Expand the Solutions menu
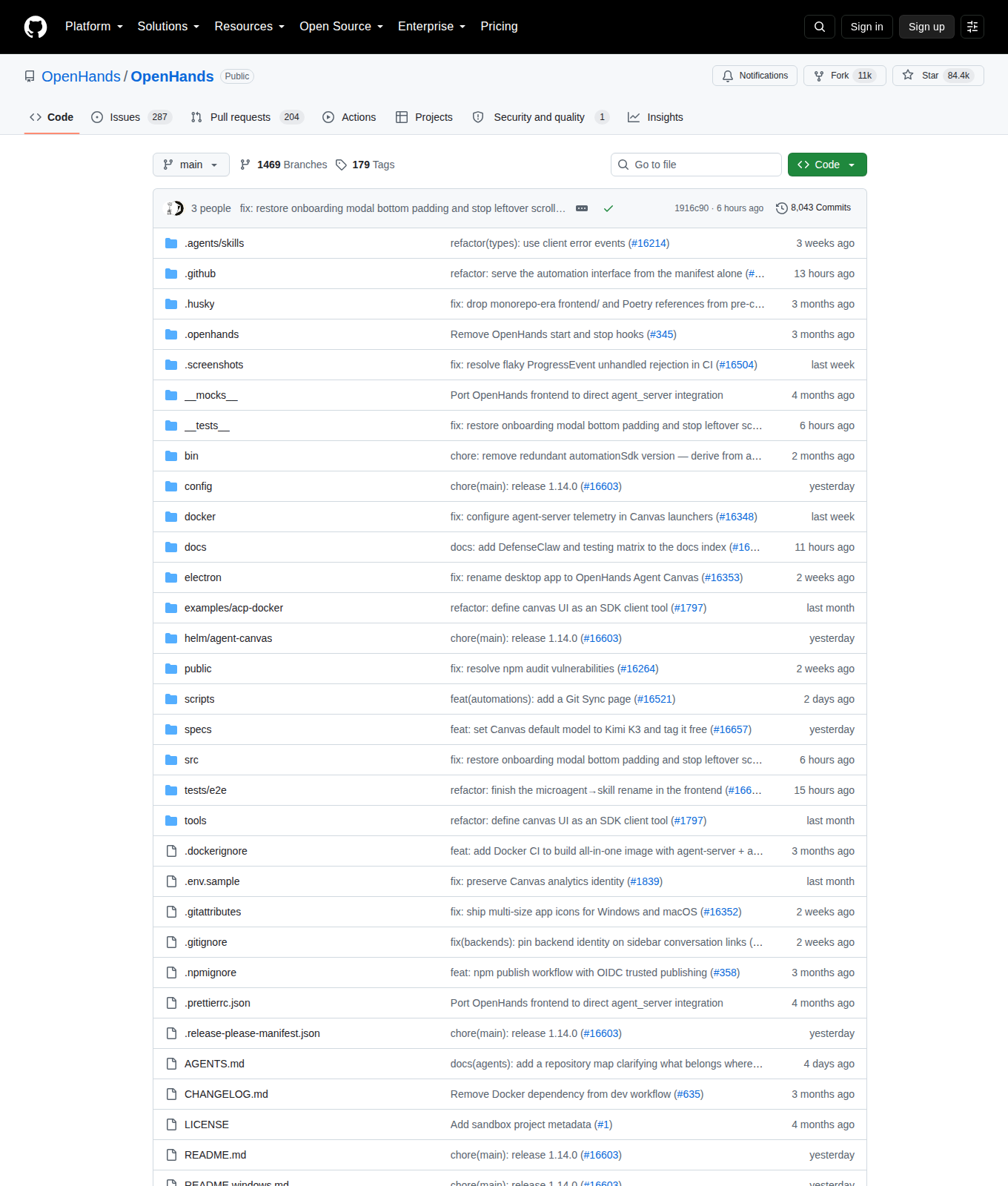The height and width of the screenshot is (1186, 1008). [x=168, y=27]
